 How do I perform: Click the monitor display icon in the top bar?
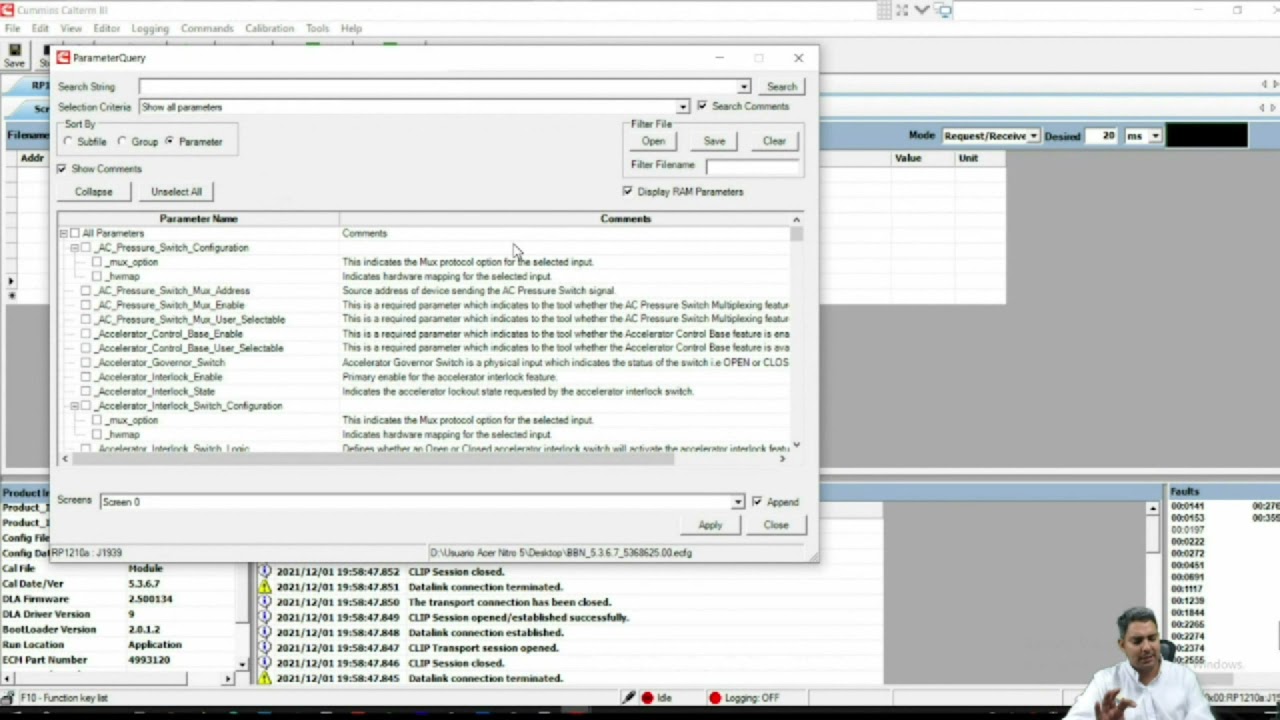click(x=944, y=10)
